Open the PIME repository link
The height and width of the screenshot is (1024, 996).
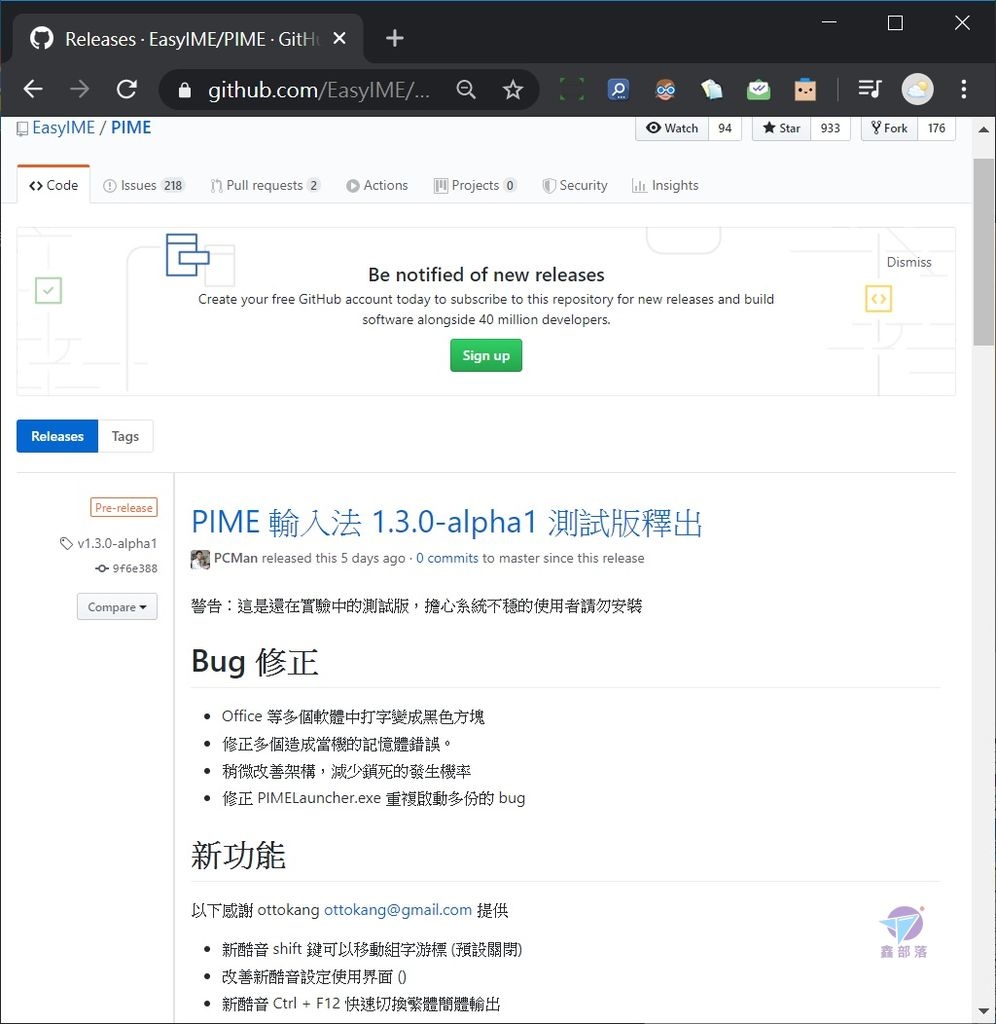[131, 127]
